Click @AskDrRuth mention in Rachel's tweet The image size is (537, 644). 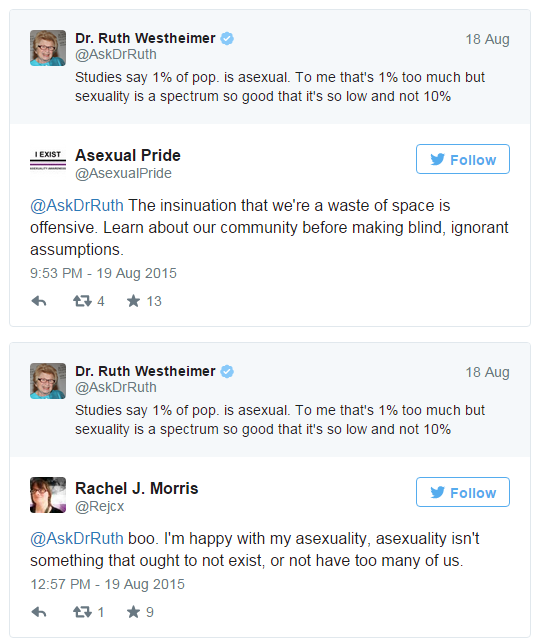tap(77, 538)
